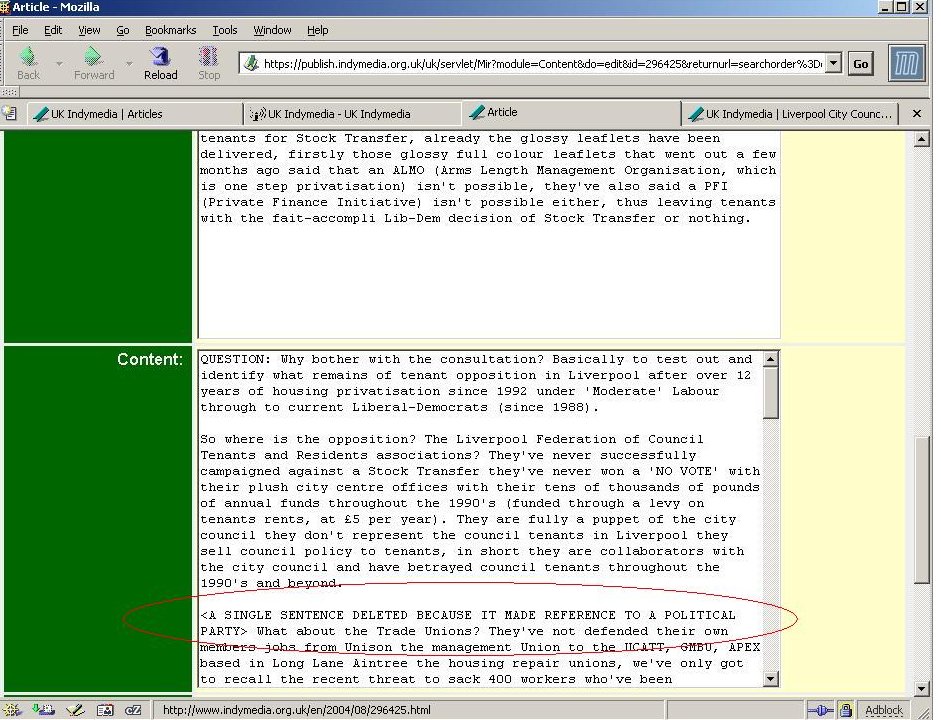Click the Content box scrollbar down arrow

coord(770,679)
